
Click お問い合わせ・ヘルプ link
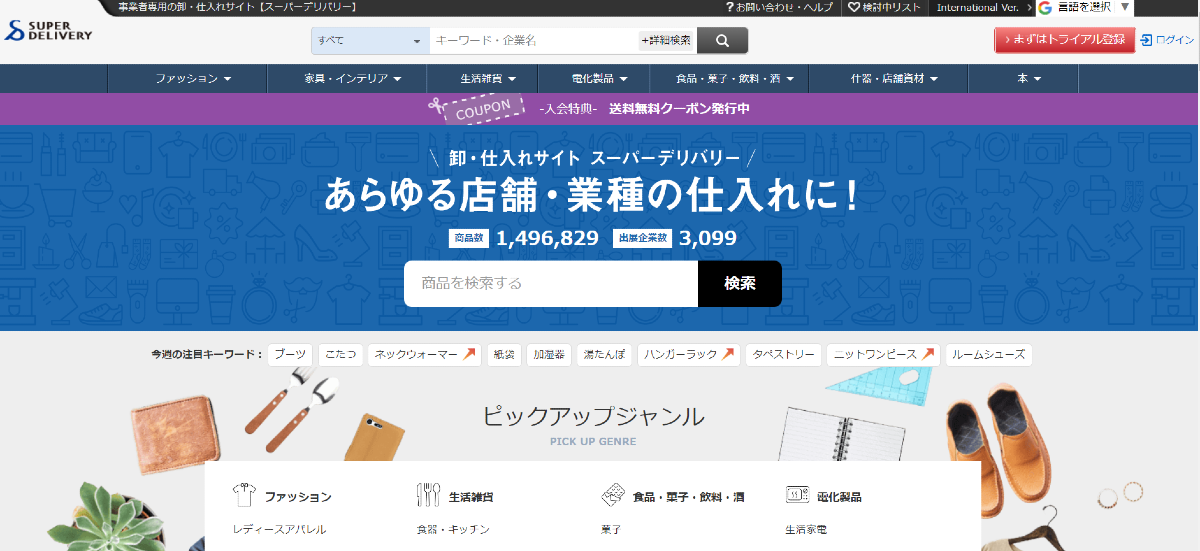click(782, 8)
